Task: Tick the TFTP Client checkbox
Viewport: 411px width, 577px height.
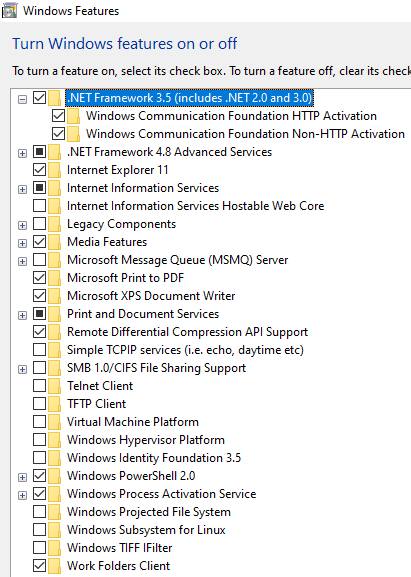Action: coord(39,403)
